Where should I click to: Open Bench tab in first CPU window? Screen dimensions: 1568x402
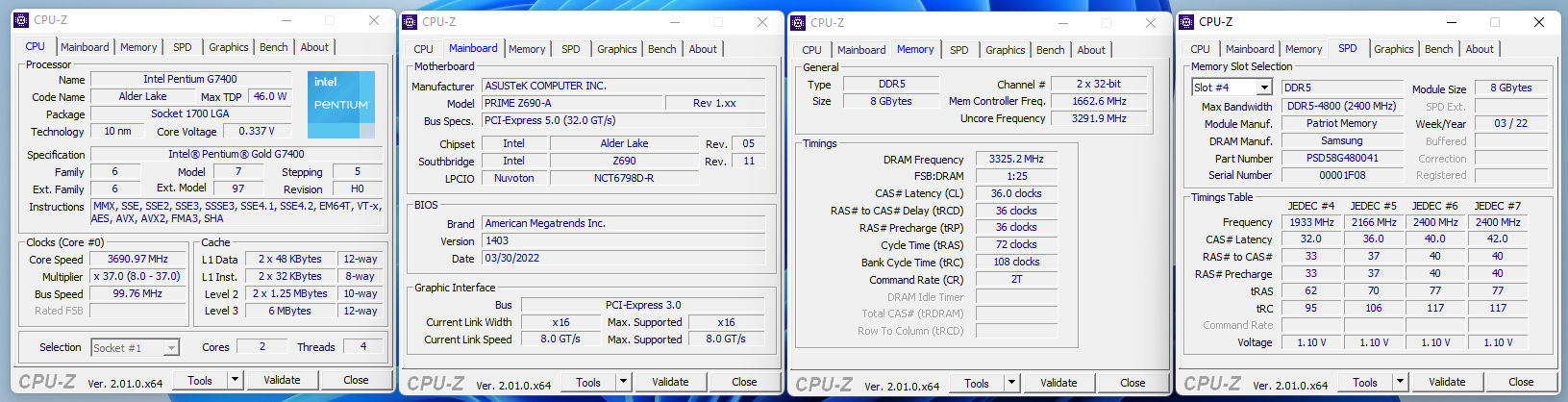(274, 47)
